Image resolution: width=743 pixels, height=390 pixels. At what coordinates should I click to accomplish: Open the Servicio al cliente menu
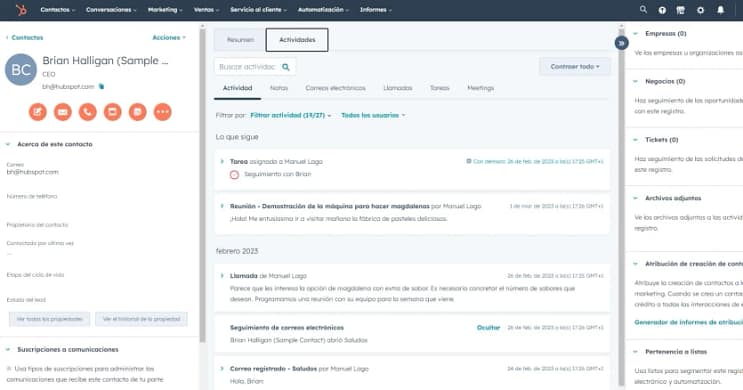click(258, 9)
